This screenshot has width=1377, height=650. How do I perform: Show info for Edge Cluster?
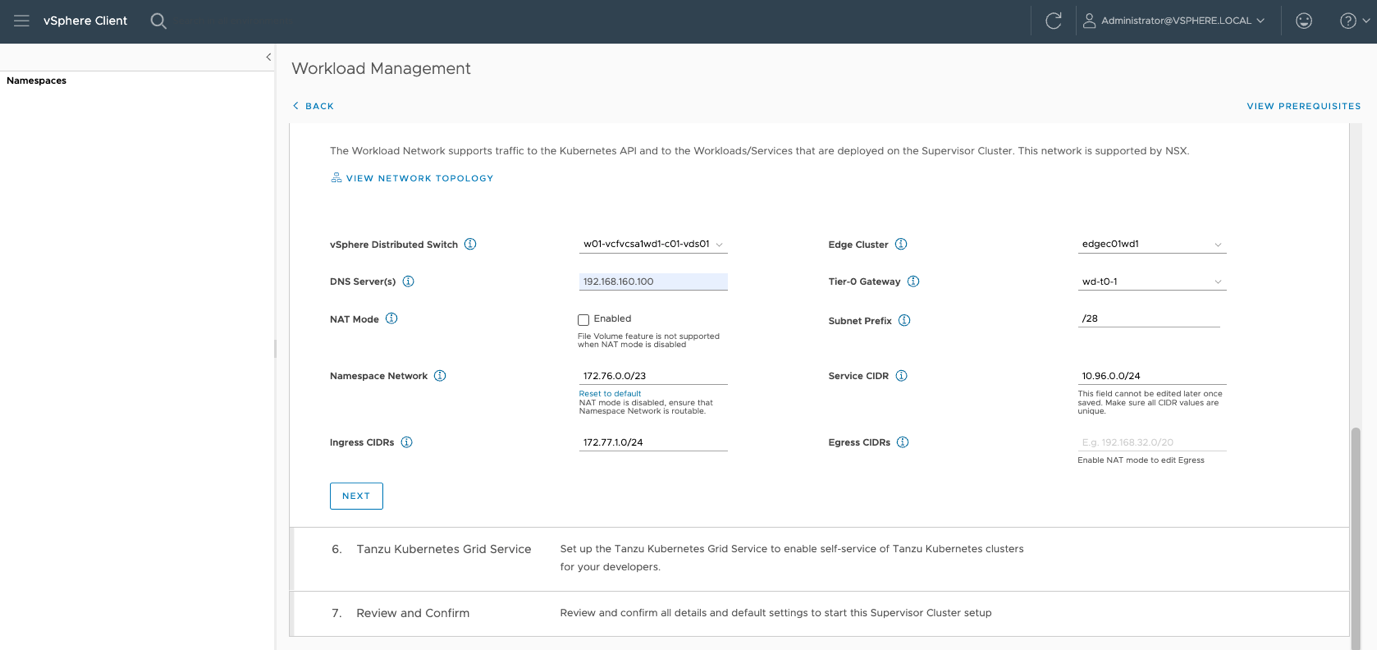(901, 244)
